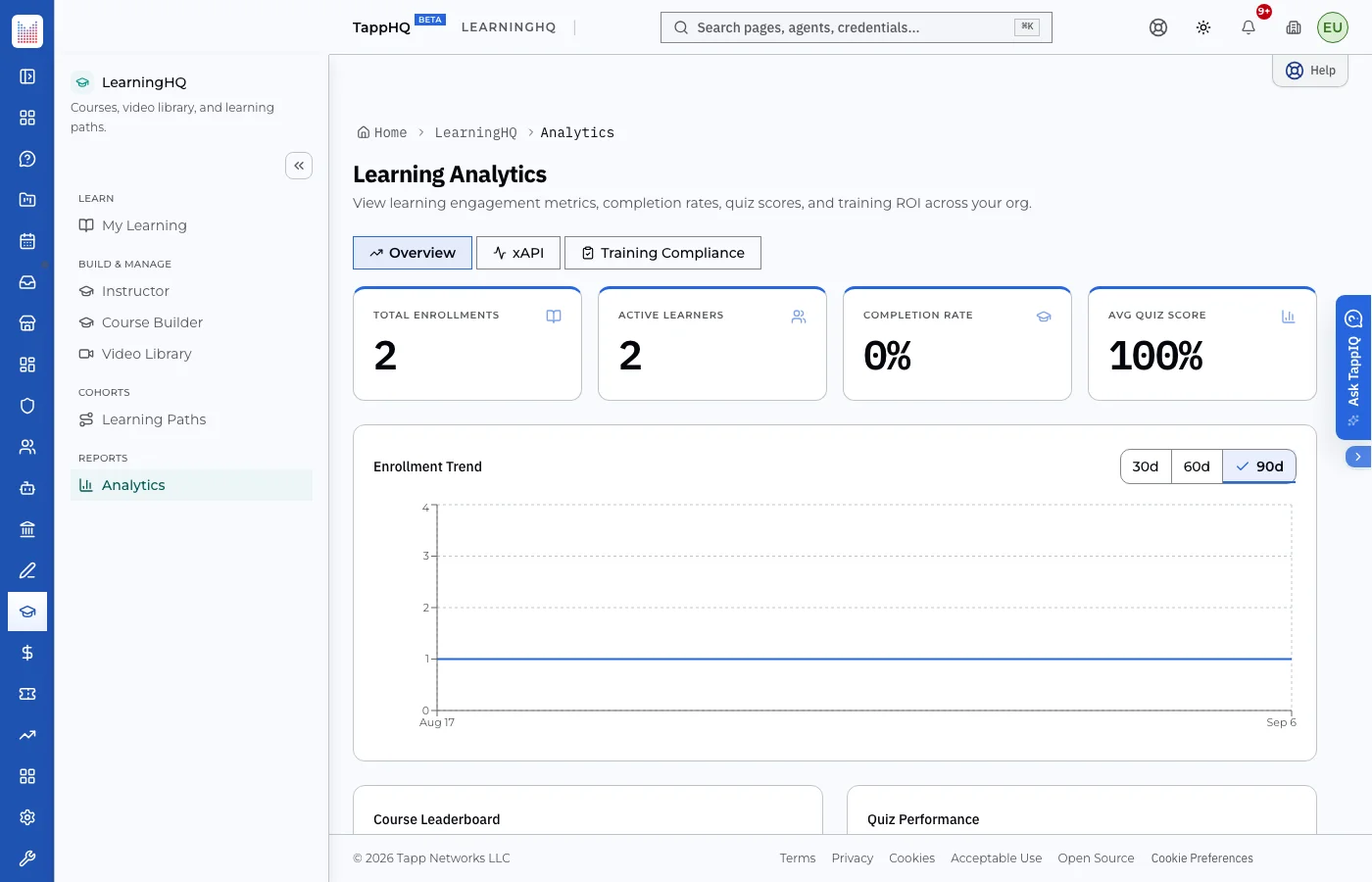Click the LearningHQ breadcrumb link
The height and width of the screenshot is (882, 1372).
point(475,132)
